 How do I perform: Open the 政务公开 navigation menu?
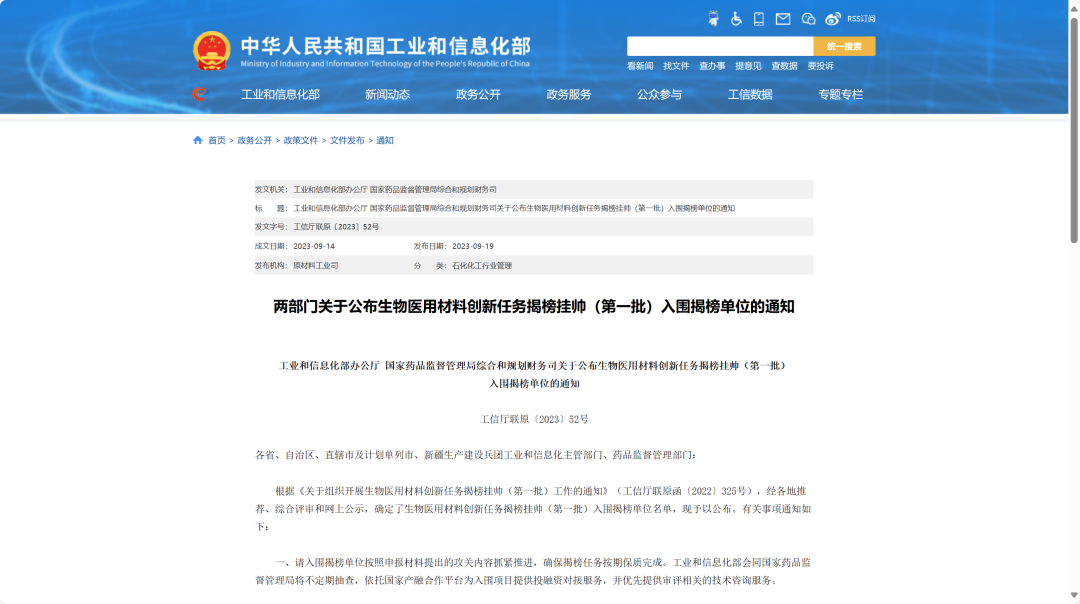point(477,93)
